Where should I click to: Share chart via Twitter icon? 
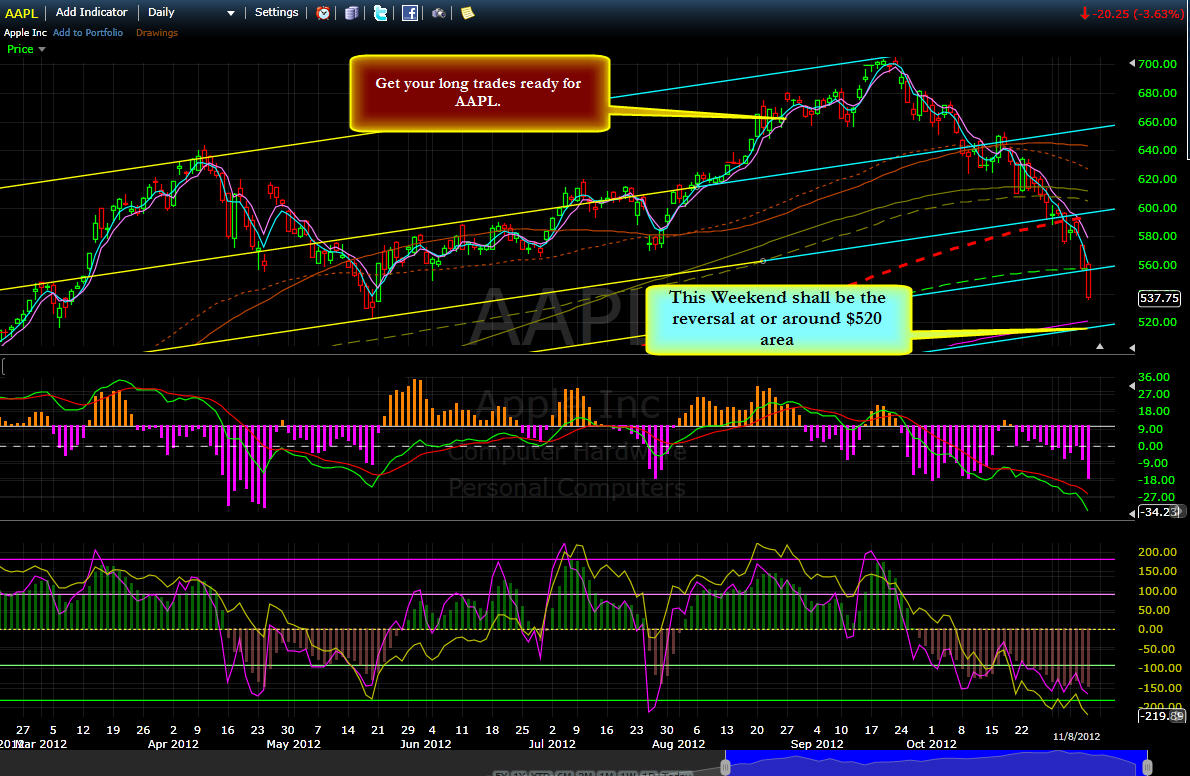click(380, 13)
